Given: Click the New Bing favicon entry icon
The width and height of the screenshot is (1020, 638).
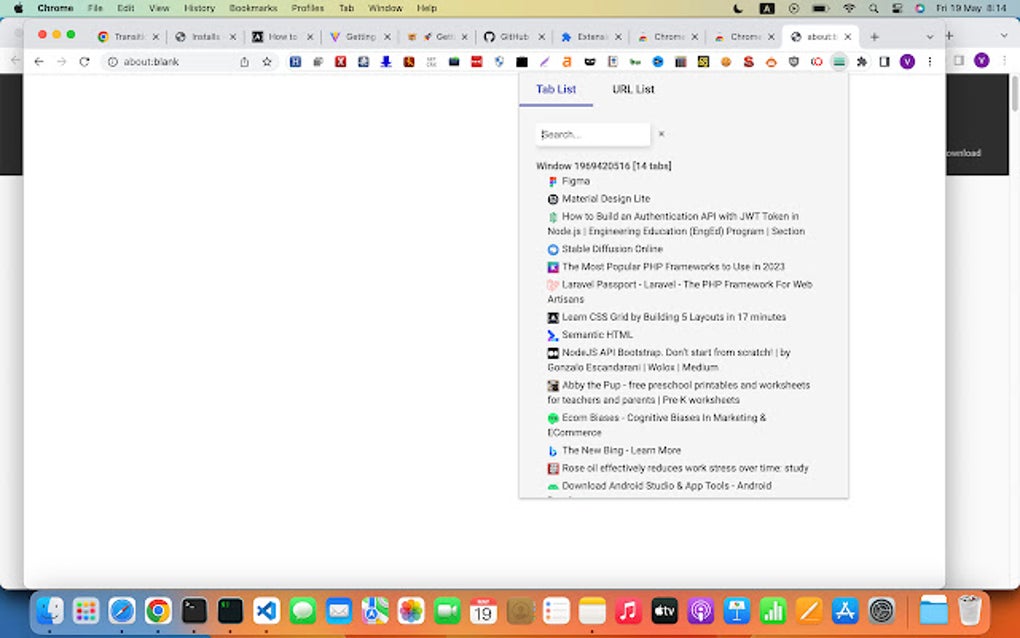Looking at the screenshot, I should click(x=553, y=450).
